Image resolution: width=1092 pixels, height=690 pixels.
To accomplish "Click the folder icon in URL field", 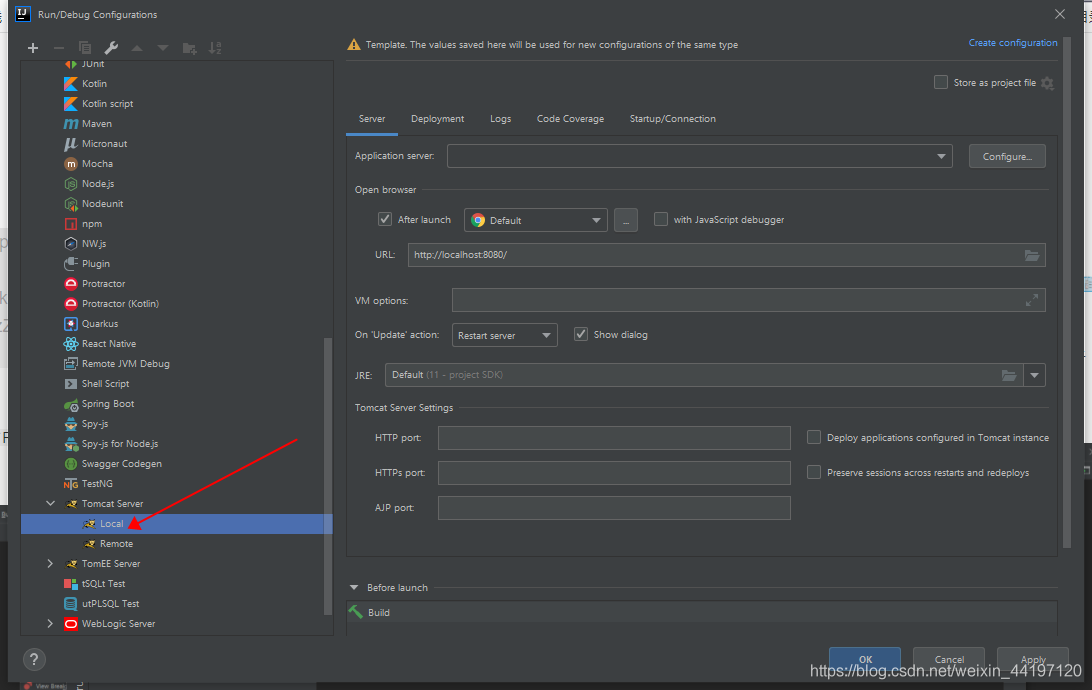I will 1032,255.
